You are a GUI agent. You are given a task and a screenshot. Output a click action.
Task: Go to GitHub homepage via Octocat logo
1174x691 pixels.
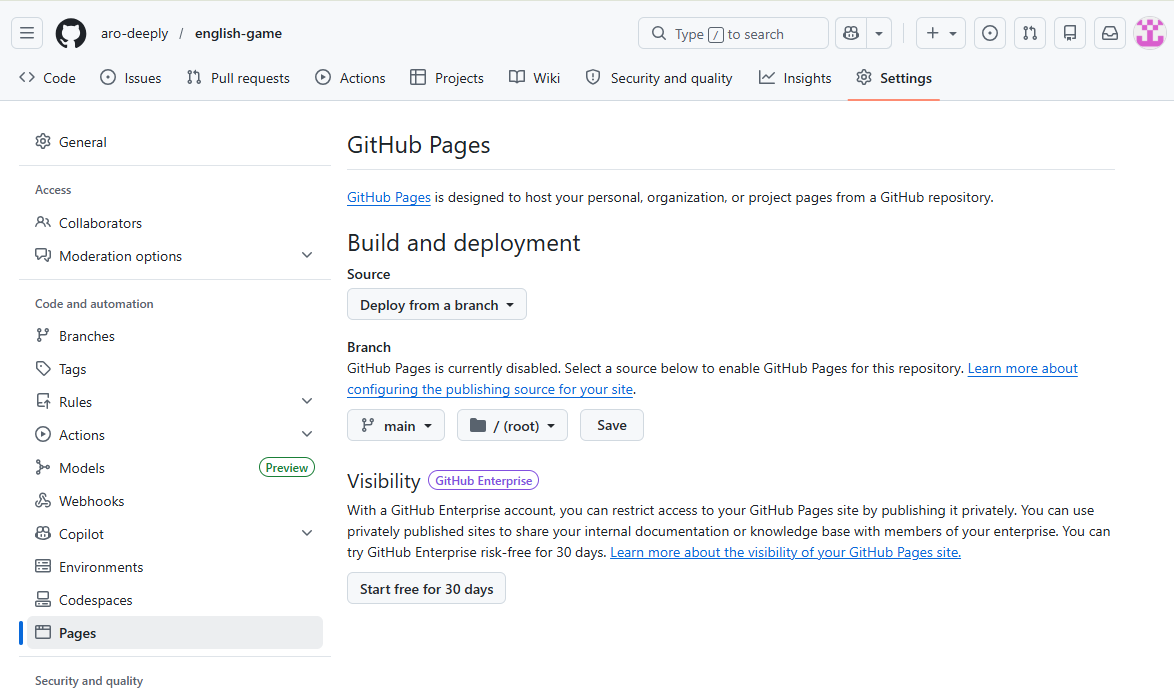tap(71, 33)
